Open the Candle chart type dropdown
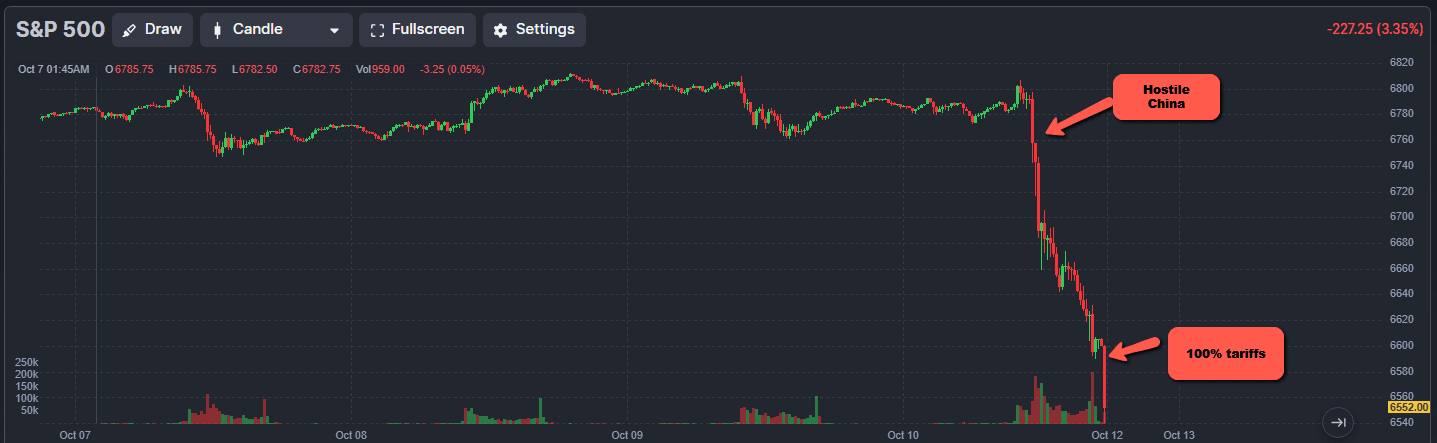The width and height of the screenshot is (1437, 443). tap(276, 30)
